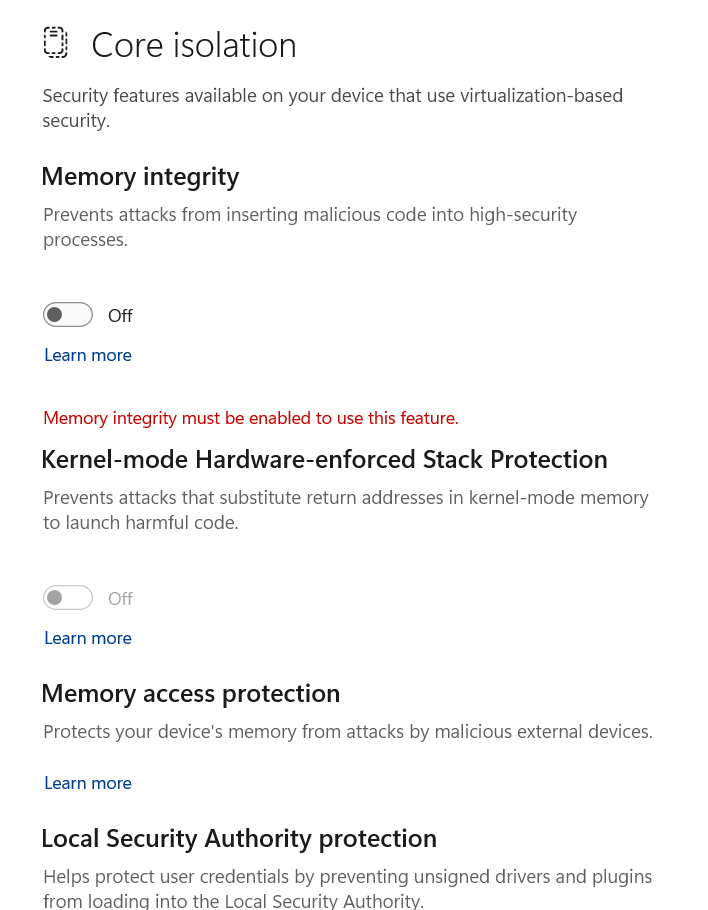
Task: Select the Memory integrity heading
Action: coord(140,177)
